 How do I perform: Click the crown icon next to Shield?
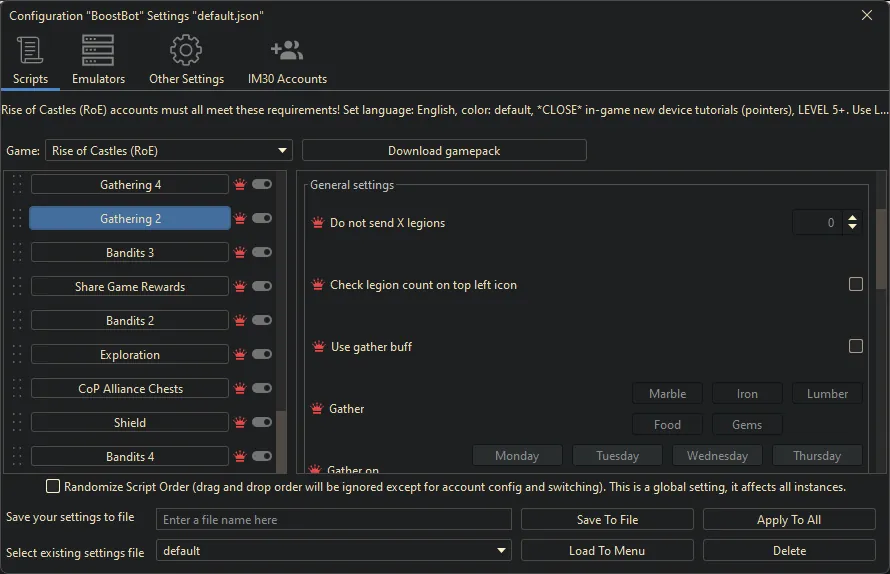pos(240,423)
